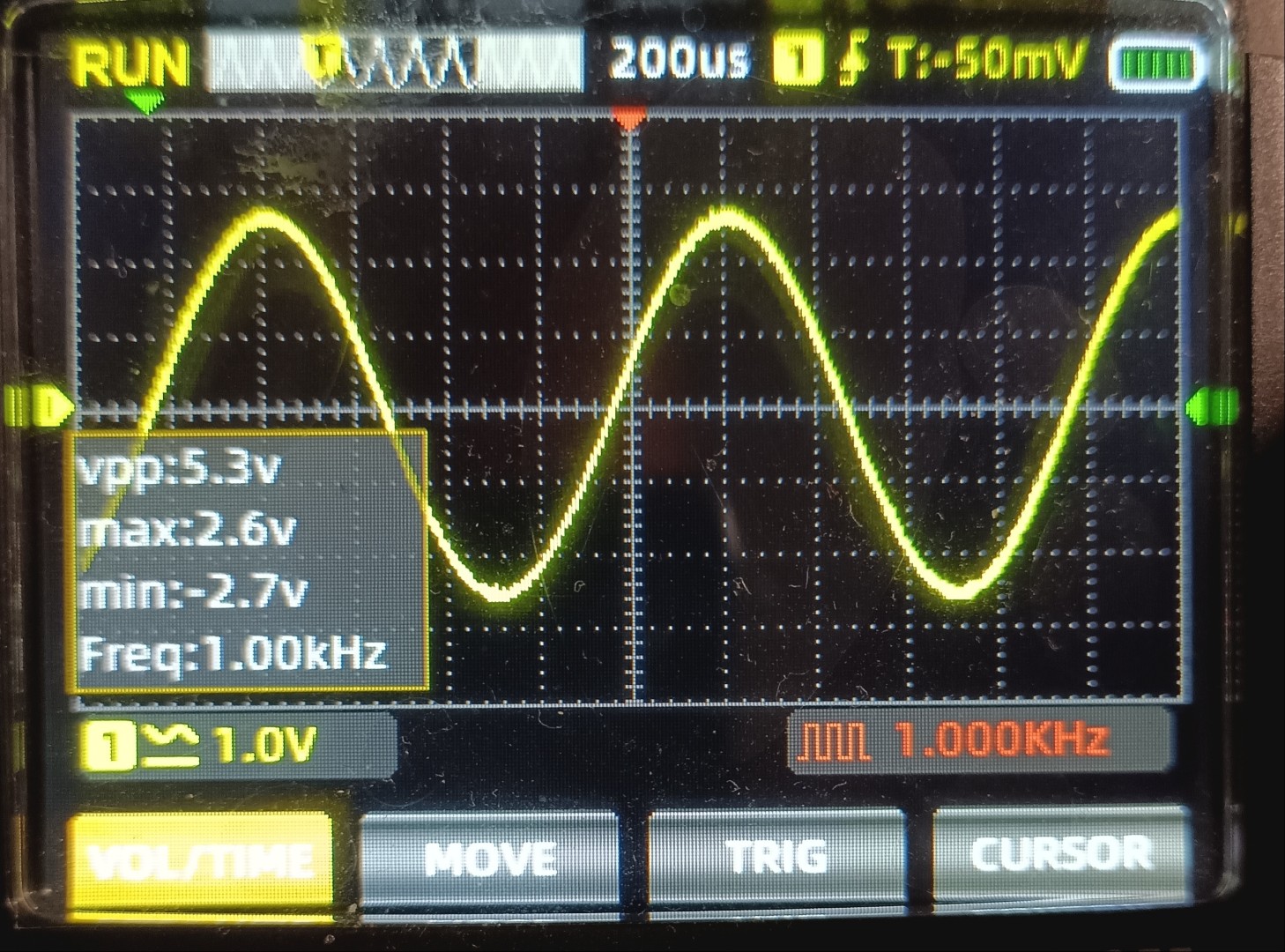Select the Freq:1.00kHz measurement readout

234,654
